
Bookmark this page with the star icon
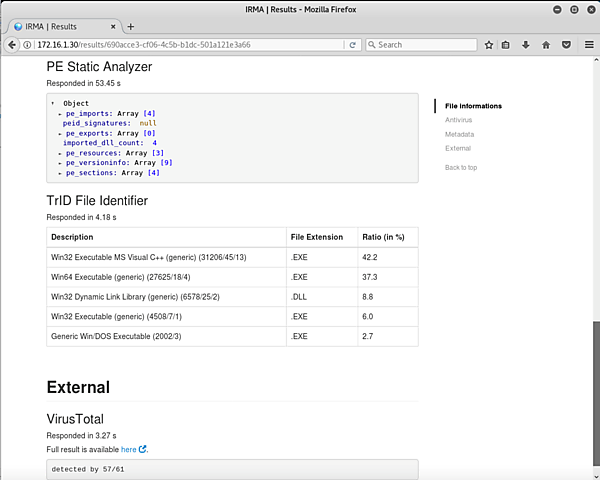pyautogui.click(x=489, y=45)
